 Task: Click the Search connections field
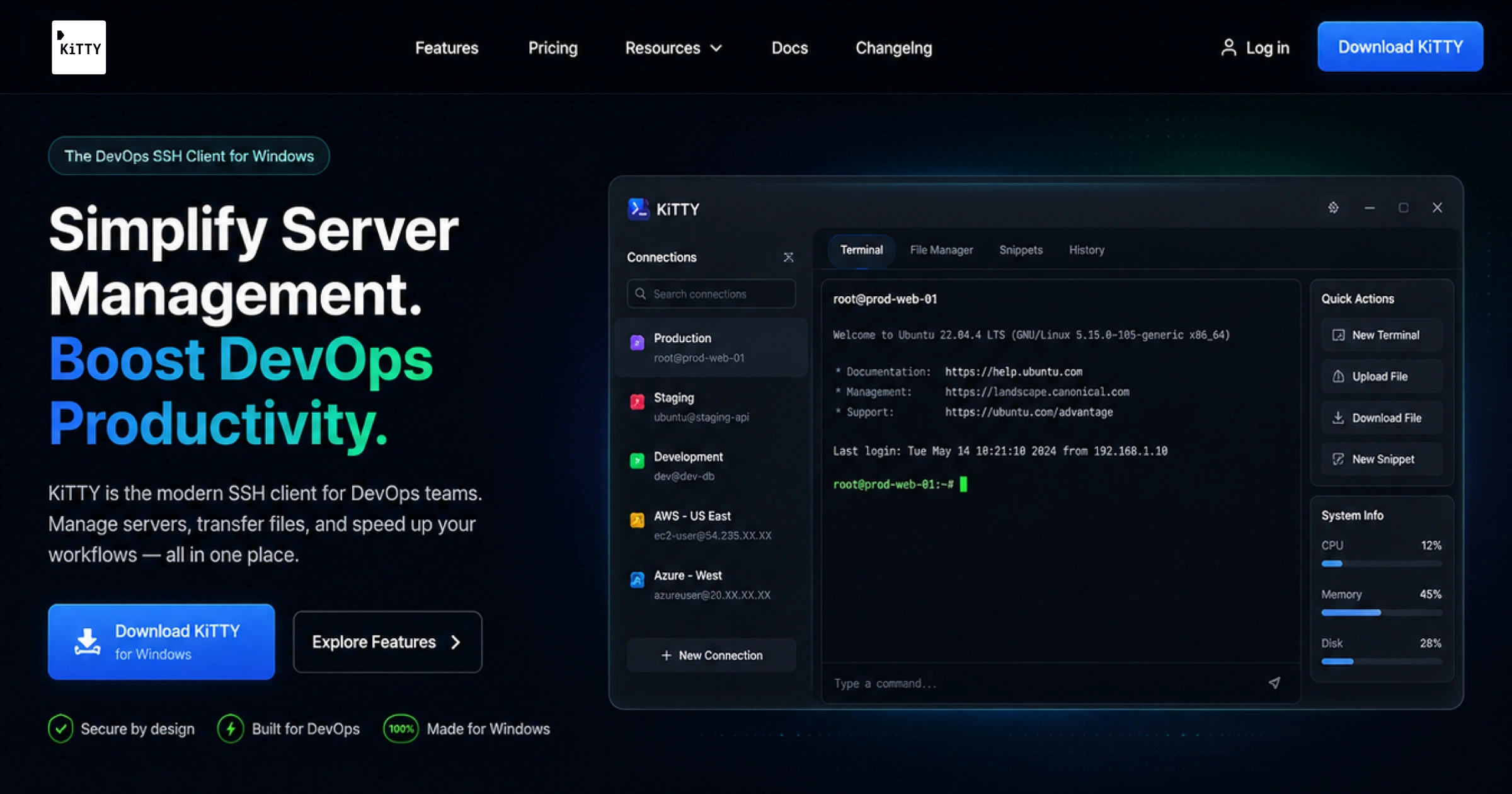[x=711, y=294]
